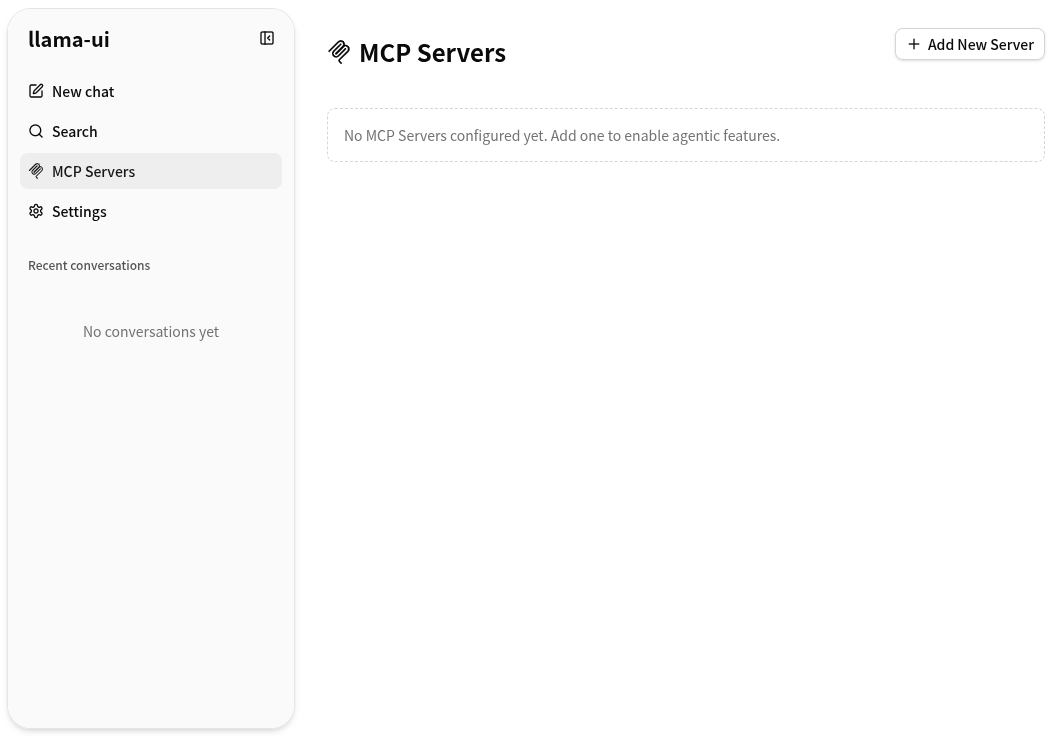
Task: Open Search in the sidebar
Action: pos(151,131)
